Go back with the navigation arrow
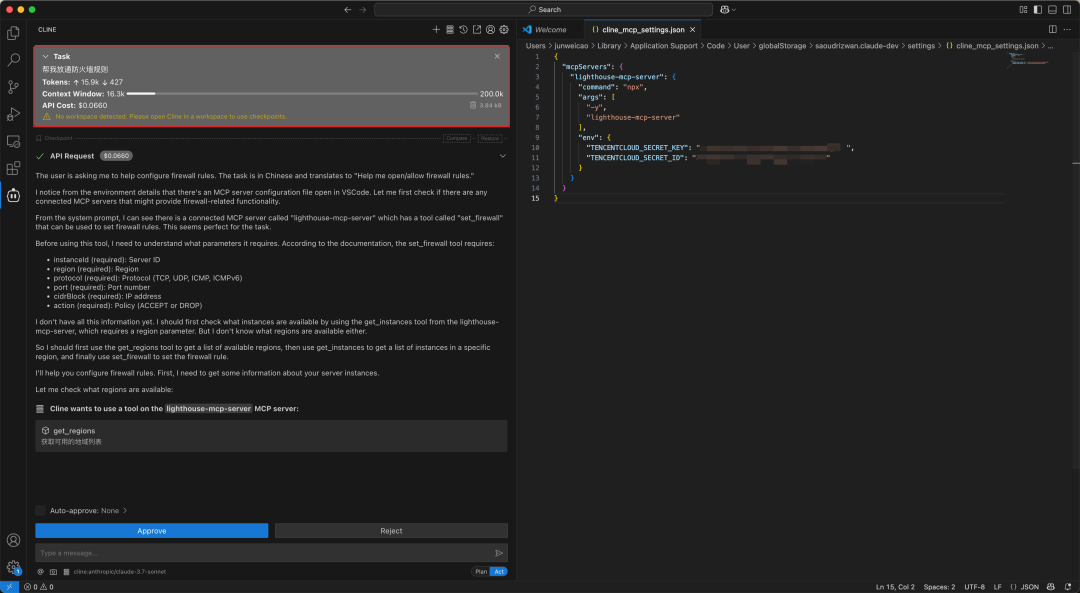Screen dimensions: 1080x593 coord(348,10)
